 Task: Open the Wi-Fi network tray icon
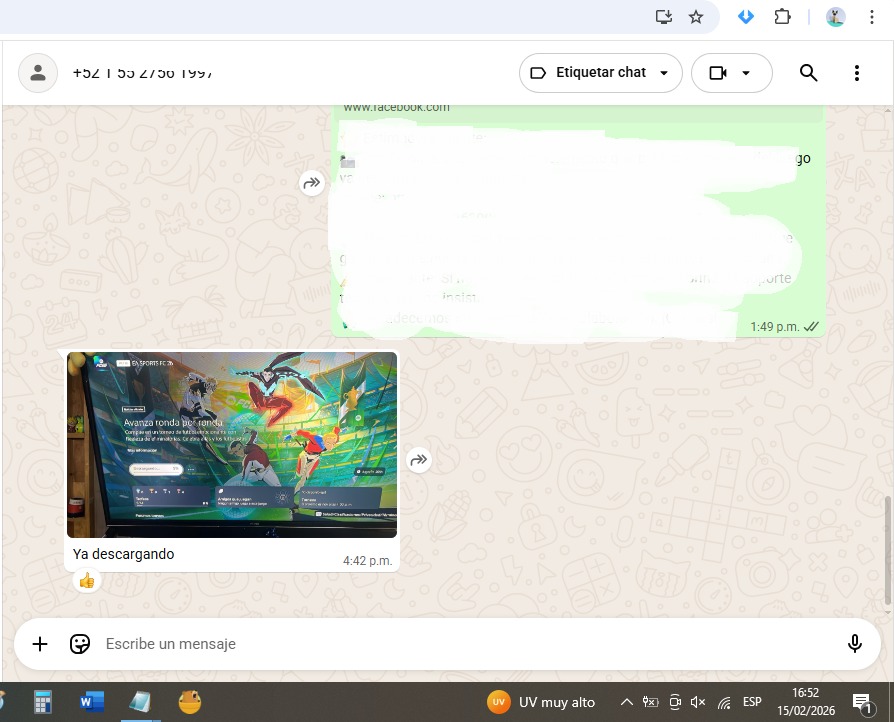click(724, 703)
